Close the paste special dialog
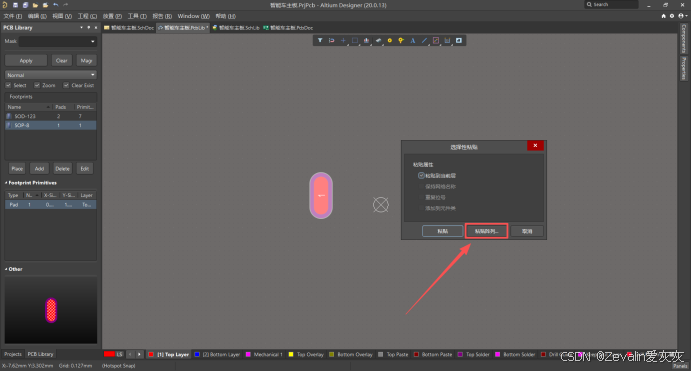This screenshot has width=692, height=371. [x=535, y=146]
